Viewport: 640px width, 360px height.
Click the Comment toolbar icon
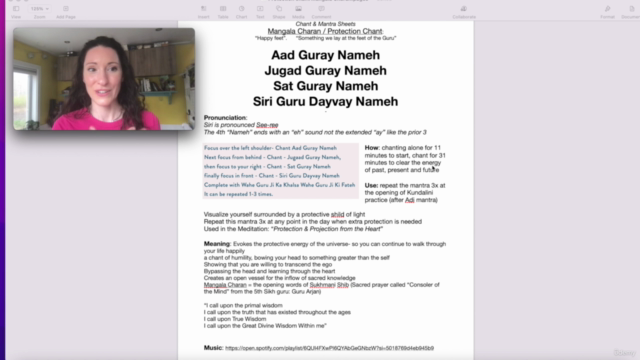(321, 9)
